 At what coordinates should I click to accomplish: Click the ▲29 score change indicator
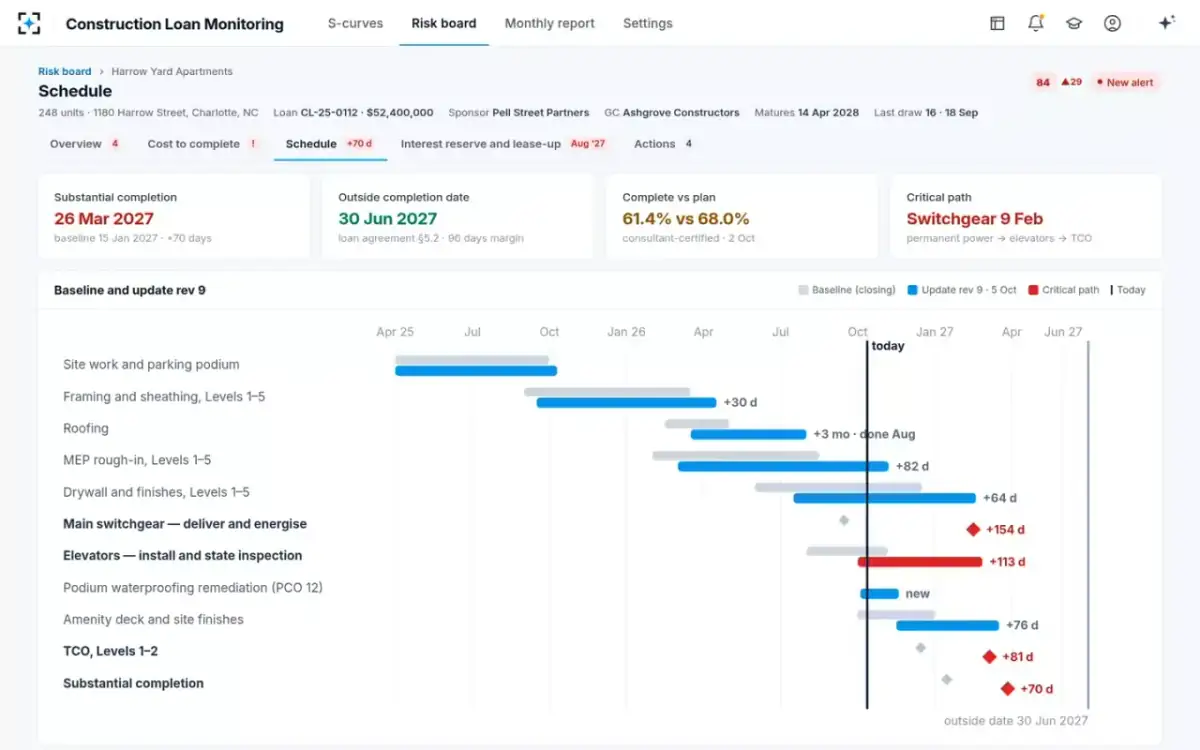point(1072,82)
